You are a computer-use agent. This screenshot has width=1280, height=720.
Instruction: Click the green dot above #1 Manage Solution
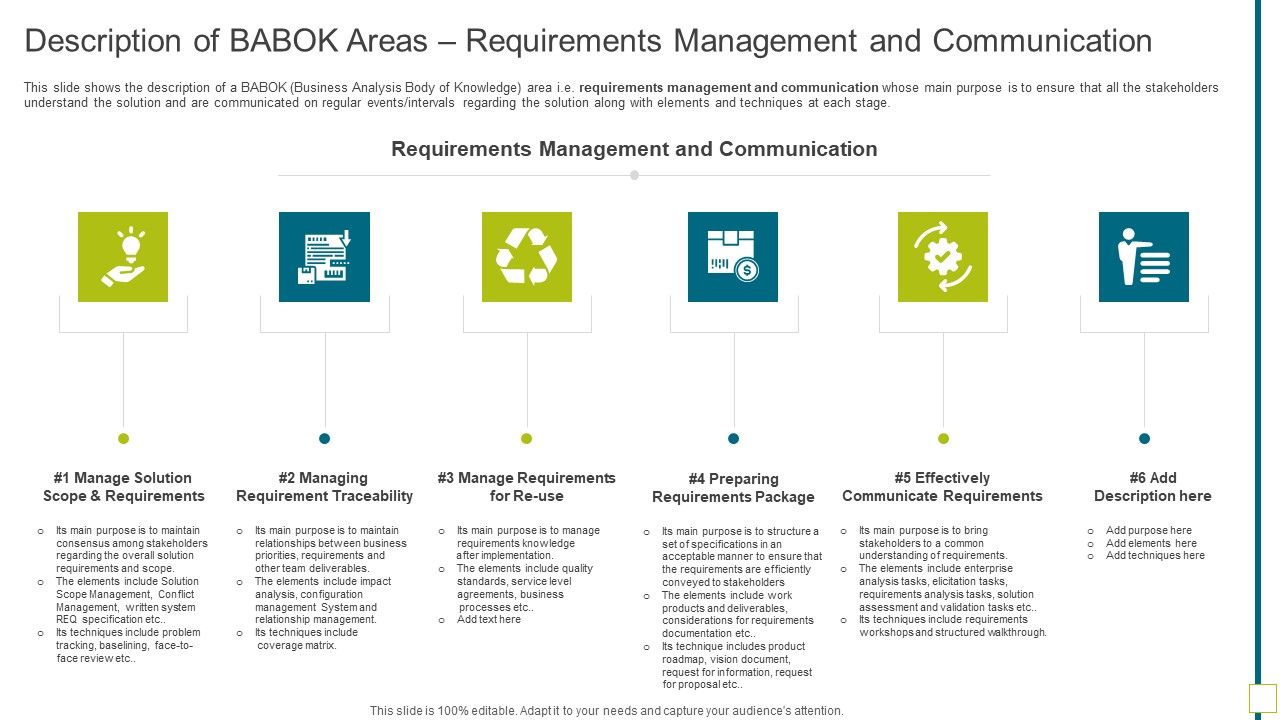124,438
